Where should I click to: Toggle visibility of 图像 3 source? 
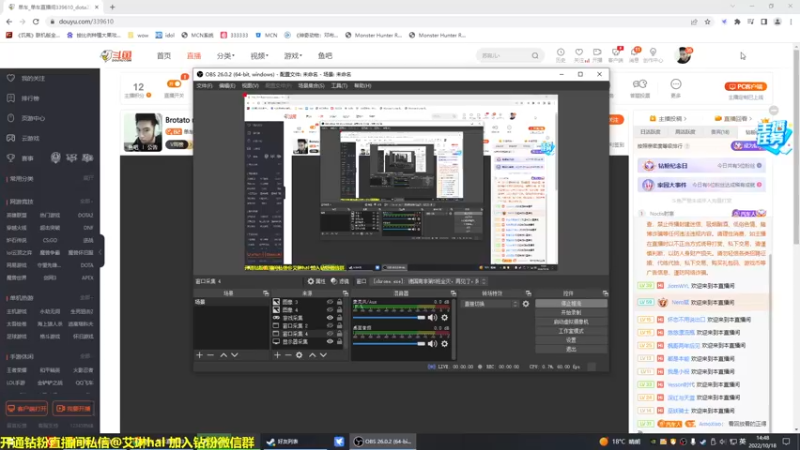click(x=330, y=302)
